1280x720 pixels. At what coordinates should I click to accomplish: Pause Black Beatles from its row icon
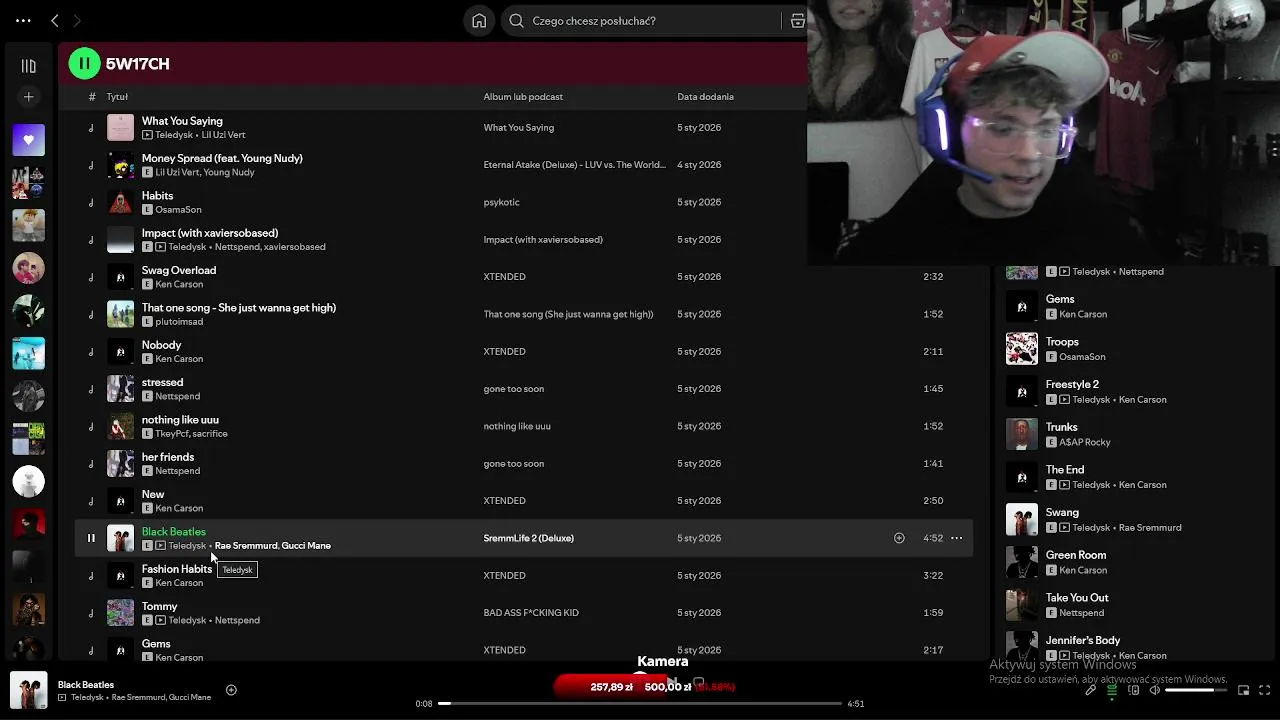(91, 538)
